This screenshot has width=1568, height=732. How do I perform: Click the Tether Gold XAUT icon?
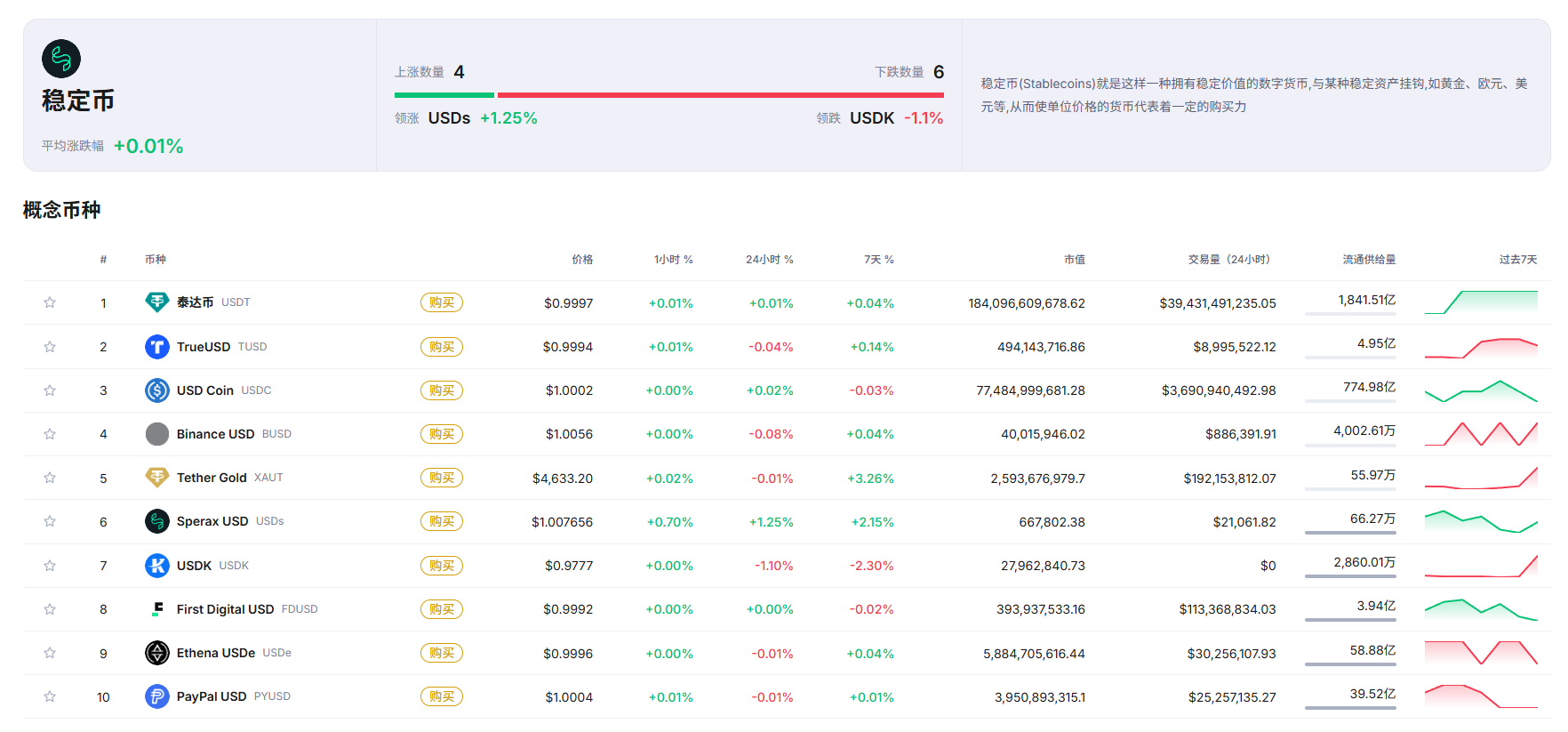click(156, 478)
